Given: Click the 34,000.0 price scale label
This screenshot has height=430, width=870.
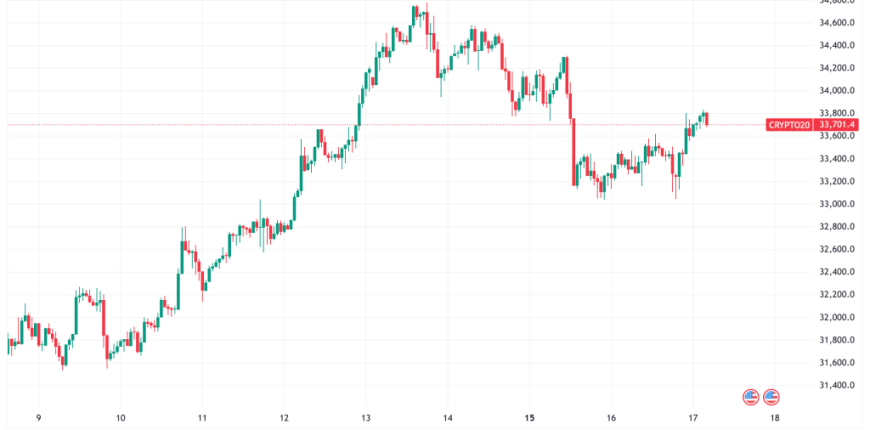Looking at the screenshot, I should (x=838, y=91).
